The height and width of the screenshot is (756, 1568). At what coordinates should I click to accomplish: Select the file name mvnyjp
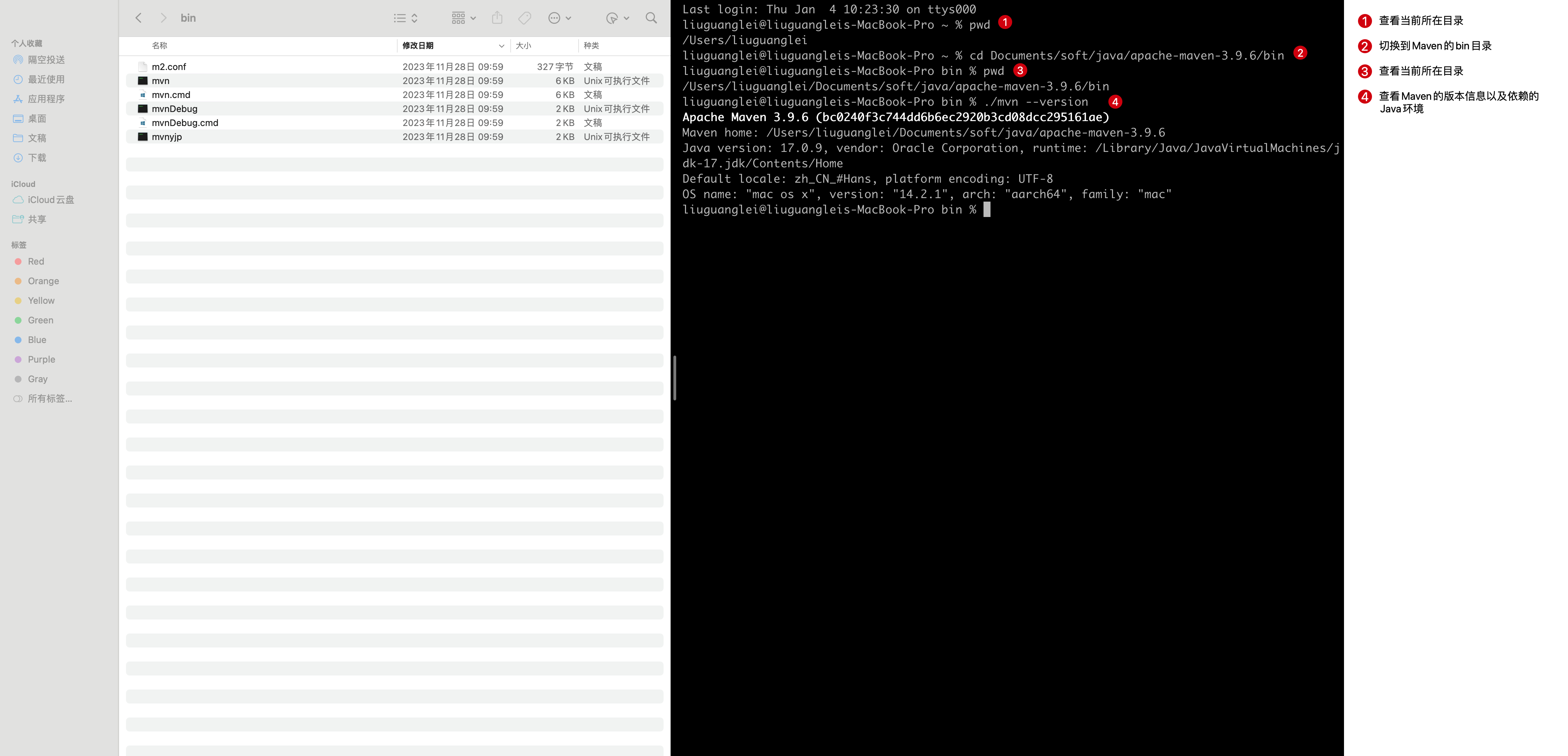click(x=167, y=137)
